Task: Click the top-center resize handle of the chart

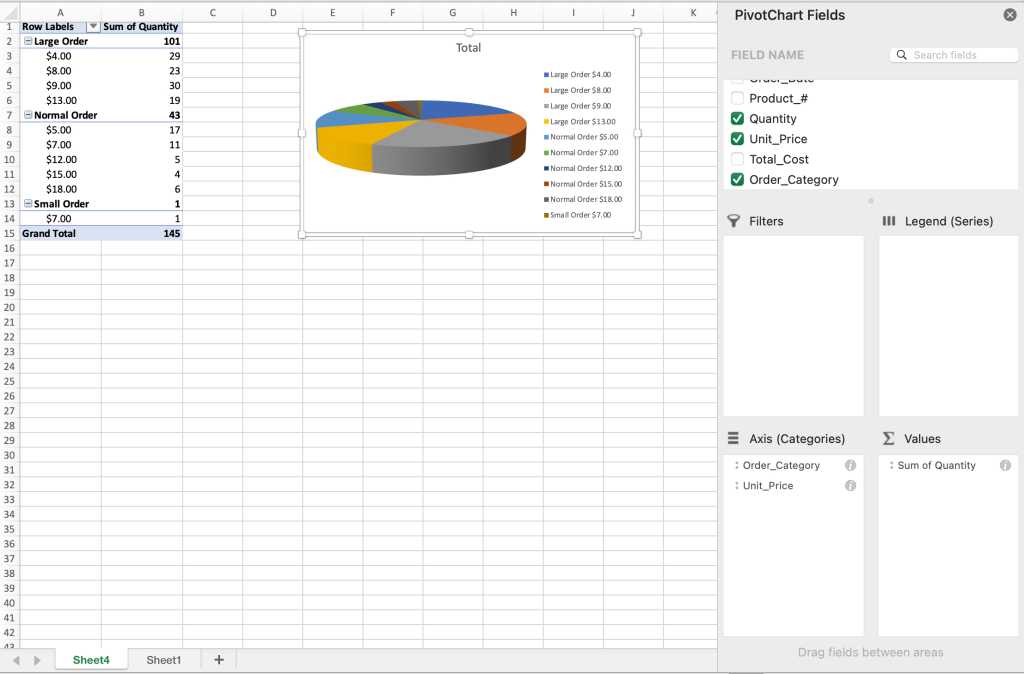Action: [x=469, y=32]
